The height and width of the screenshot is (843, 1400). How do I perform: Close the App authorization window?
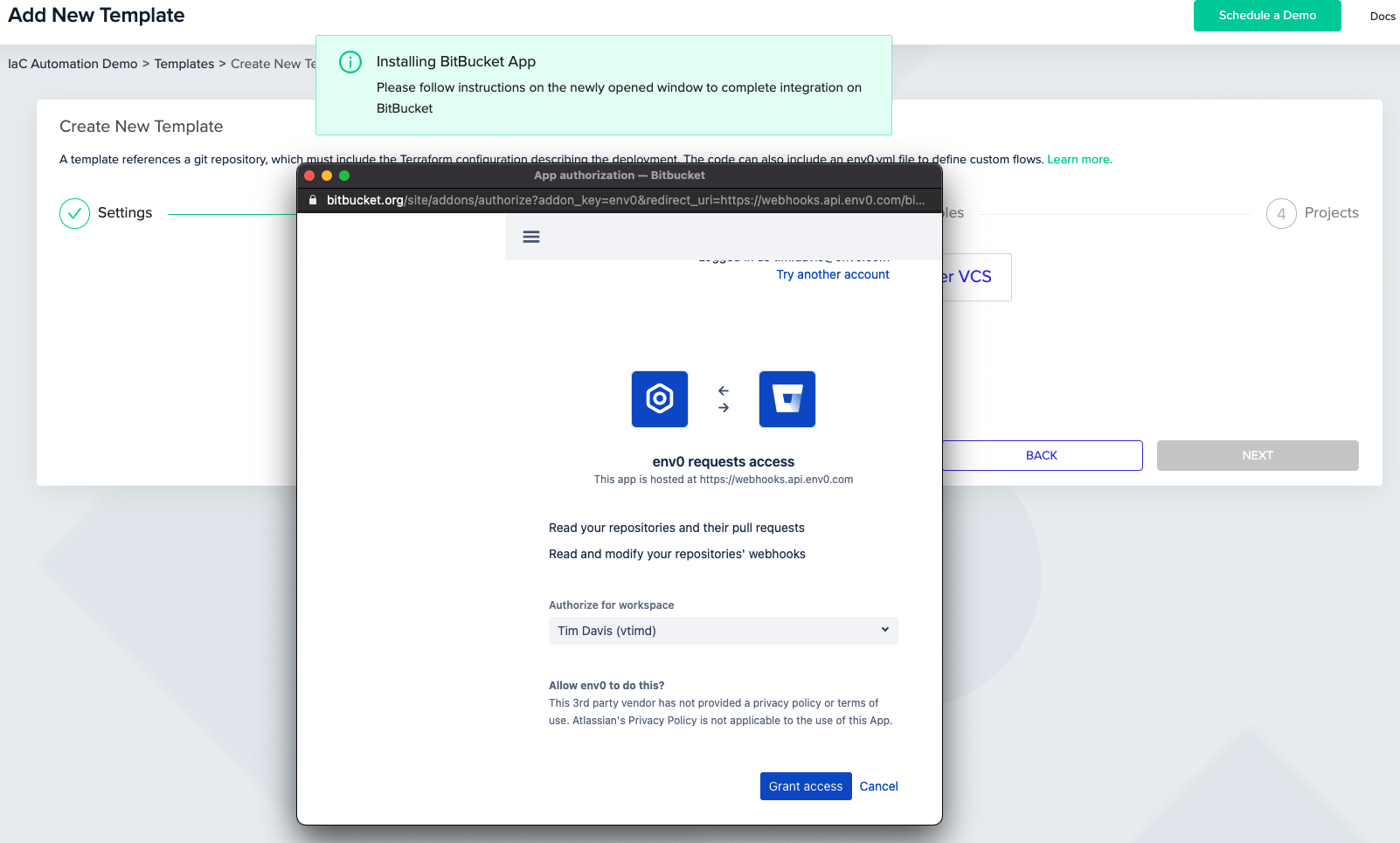(x=309, y=176)
